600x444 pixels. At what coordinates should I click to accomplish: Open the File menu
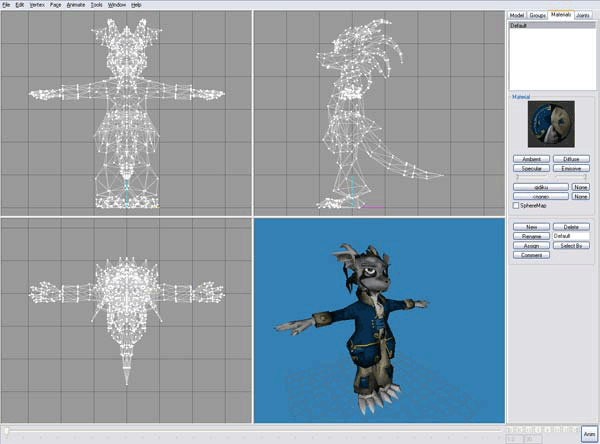click(x=6, y=5)
